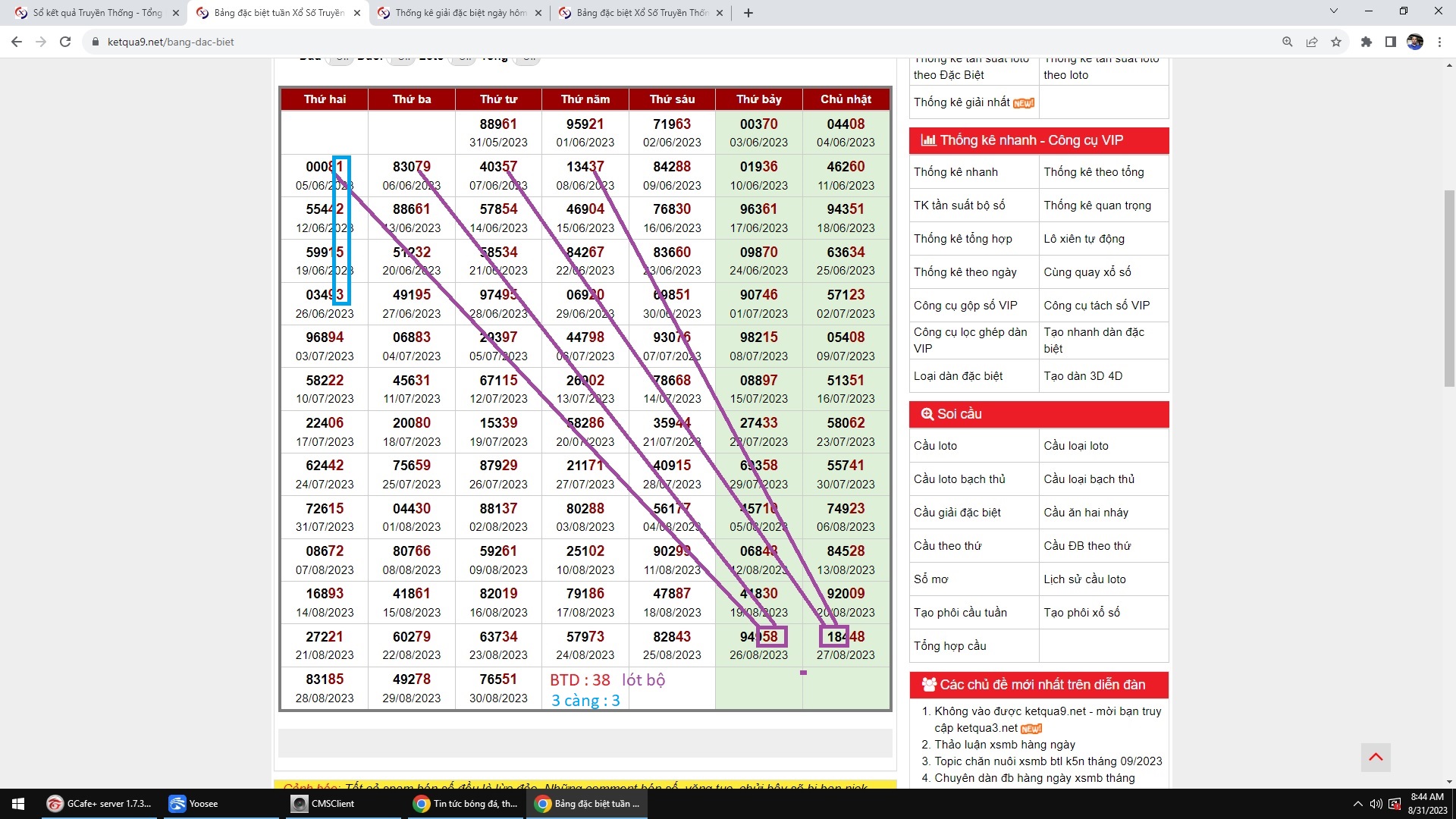Open the GCafe+ server taskbar app

click(x=99, y=804)
